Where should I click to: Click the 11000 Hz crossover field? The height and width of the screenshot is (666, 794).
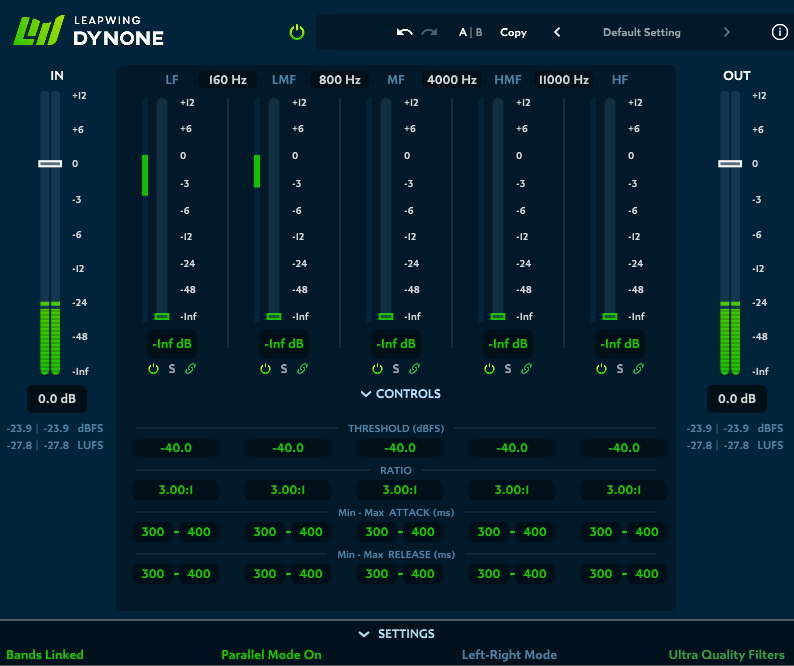pos(564,80)
